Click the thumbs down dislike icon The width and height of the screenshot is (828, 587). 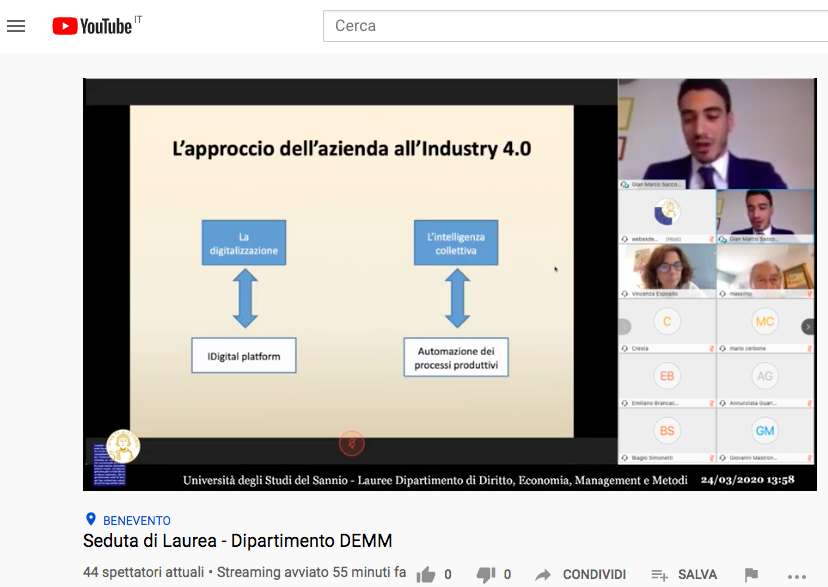[486, 574]
